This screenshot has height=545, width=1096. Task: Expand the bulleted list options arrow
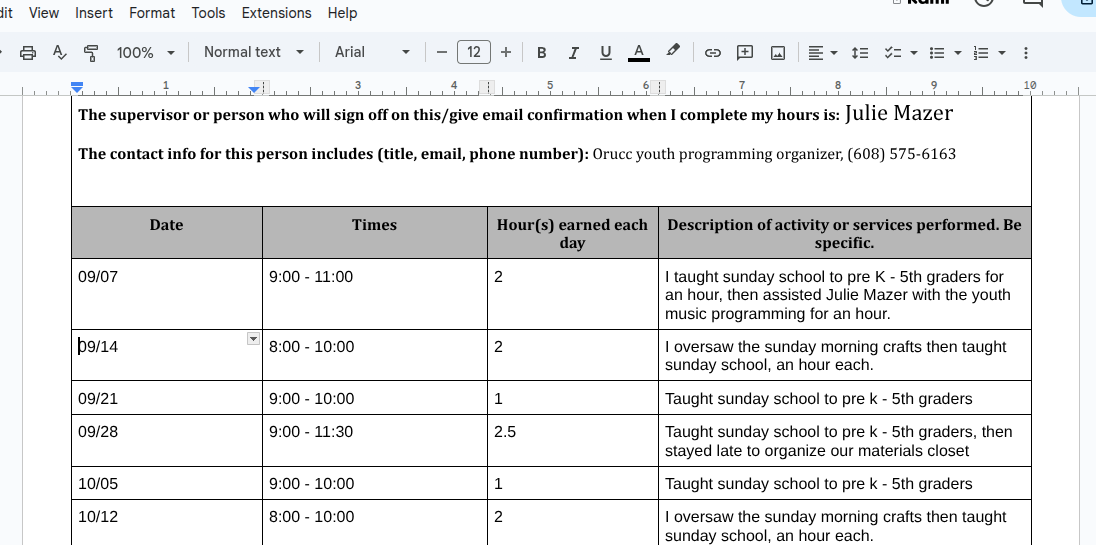tap(958, 52)
